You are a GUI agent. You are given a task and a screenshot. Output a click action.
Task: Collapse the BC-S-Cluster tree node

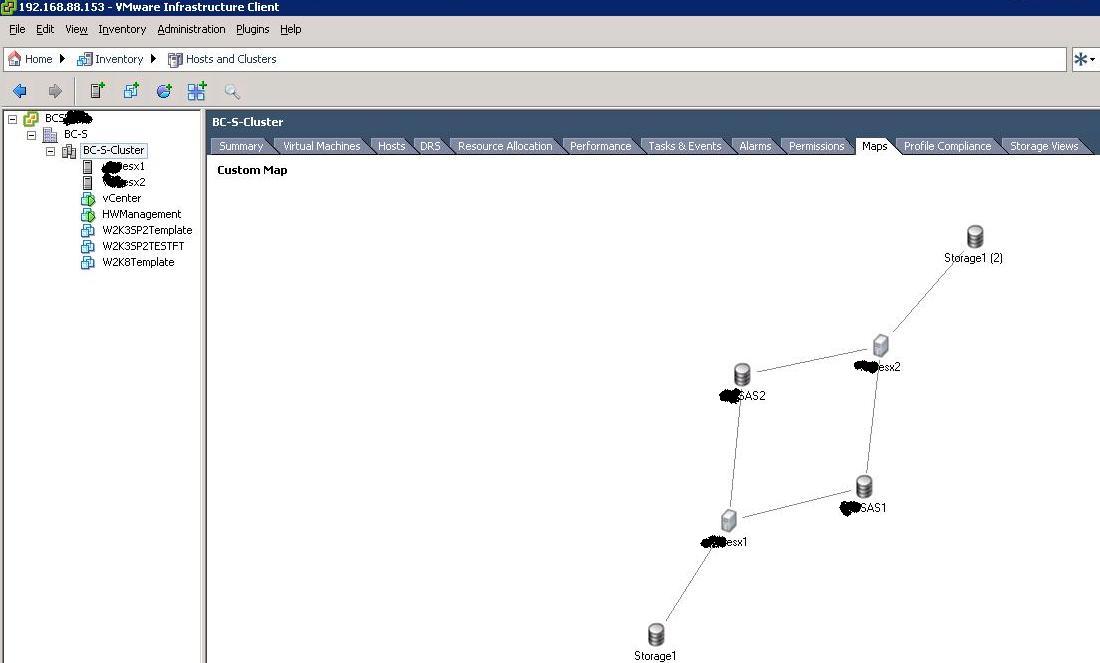[x=50, y=151]
